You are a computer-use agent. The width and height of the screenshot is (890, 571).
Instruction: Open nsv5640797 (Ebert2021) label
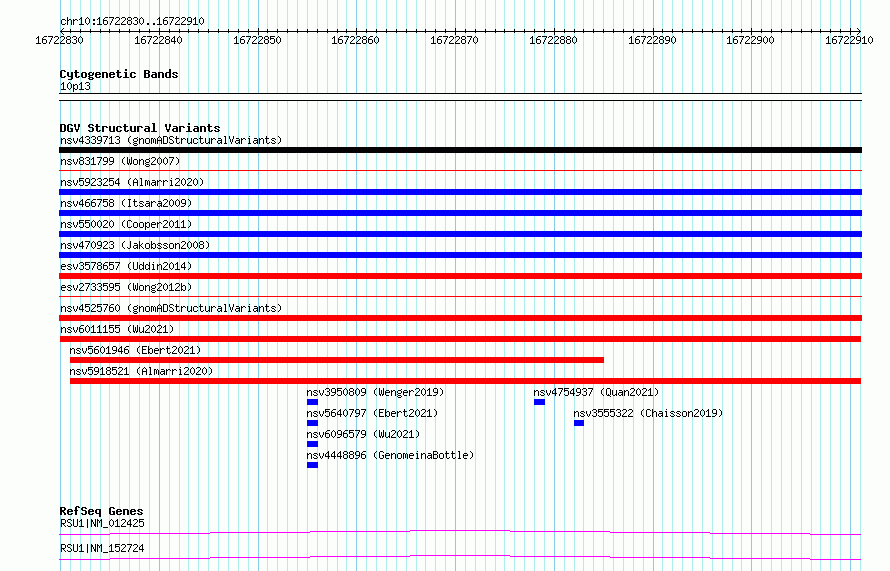[372, 413]
